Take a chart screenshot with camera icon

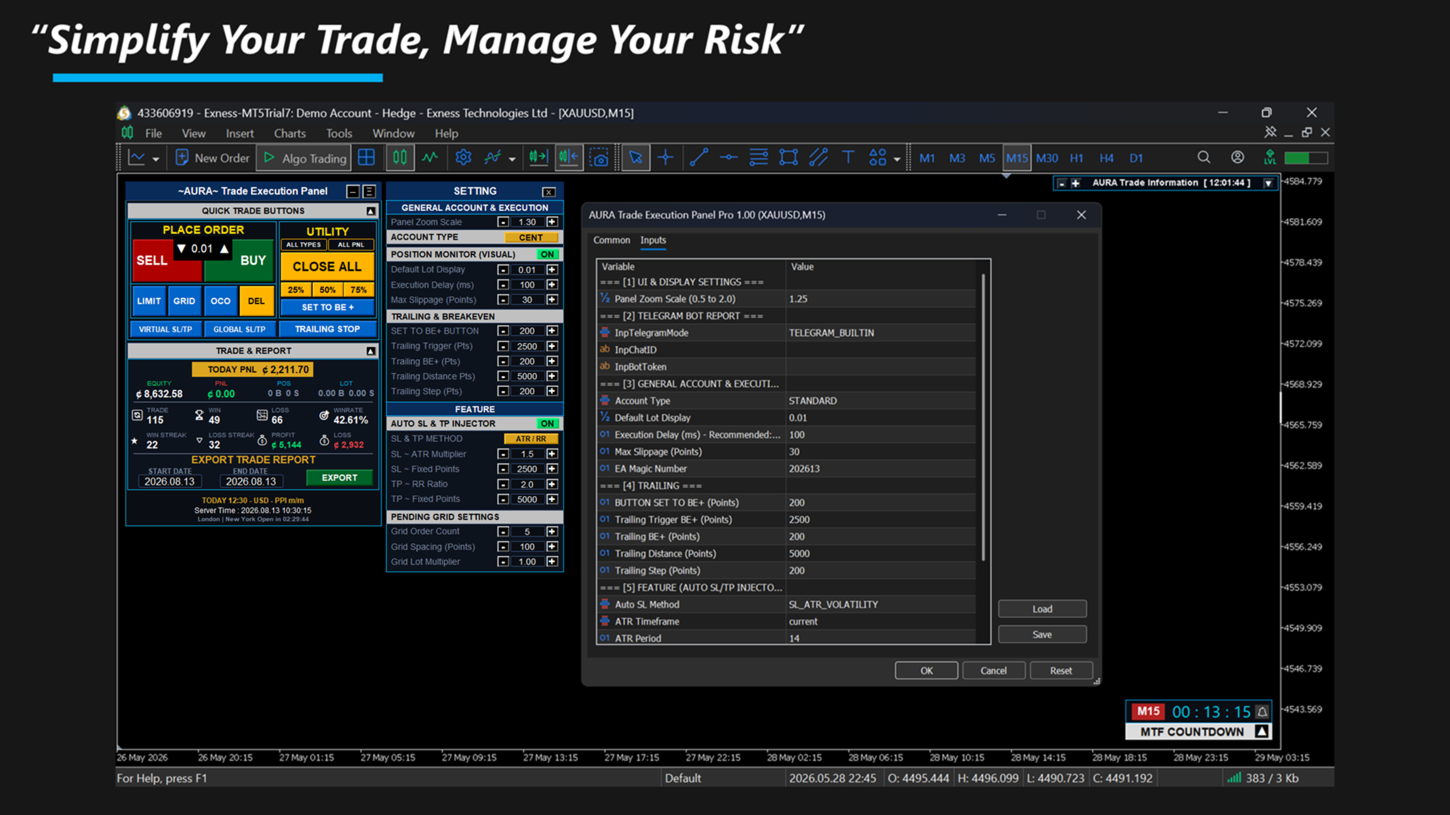pyautogui.click(x=599, y=158)
